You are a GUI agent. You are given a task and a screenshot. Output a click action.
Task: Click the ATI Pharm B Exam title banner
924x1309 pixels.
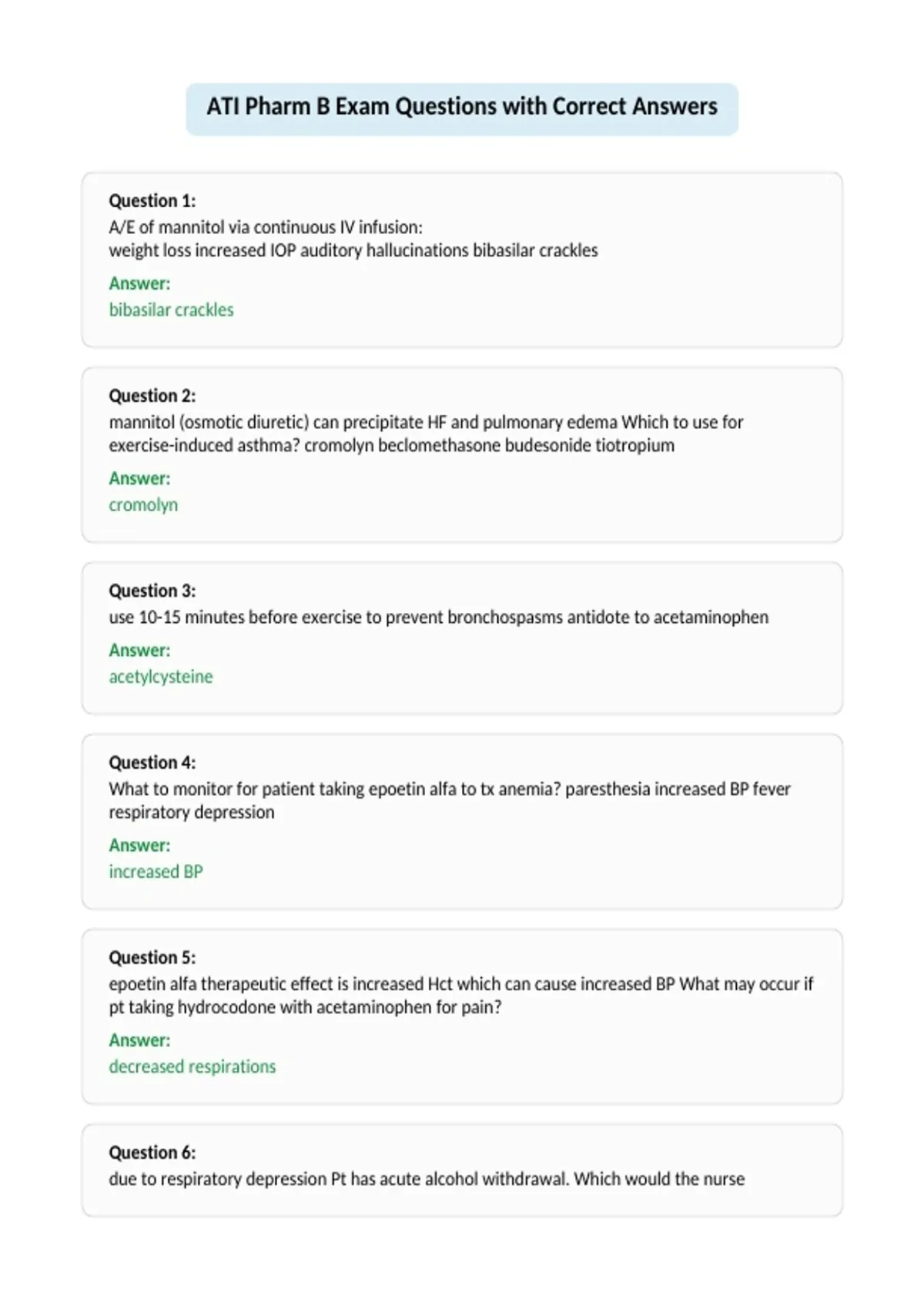coord(462,109)
